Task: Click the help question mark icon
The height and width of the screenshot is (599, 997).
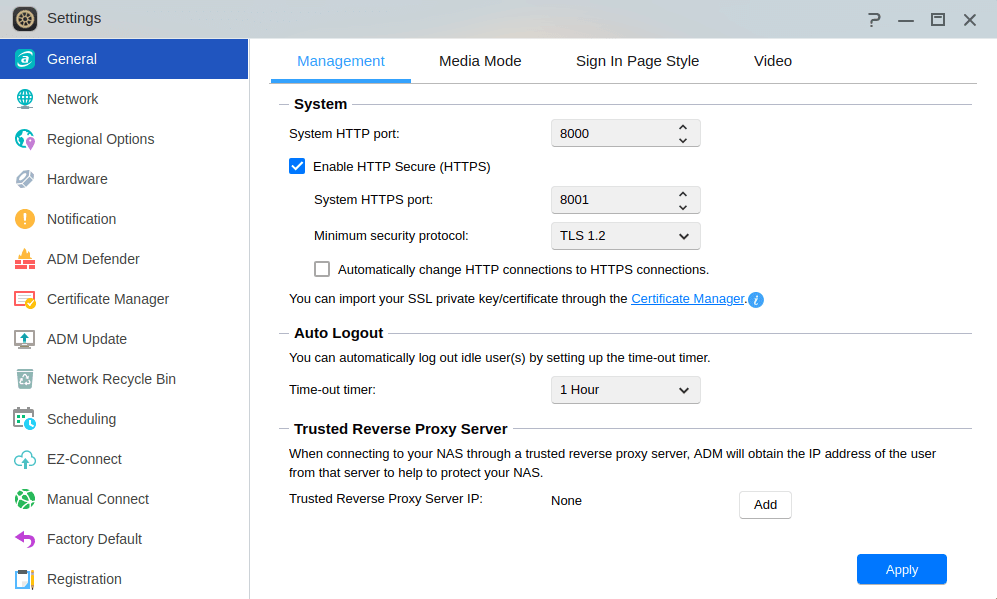Action: (874, 20)
